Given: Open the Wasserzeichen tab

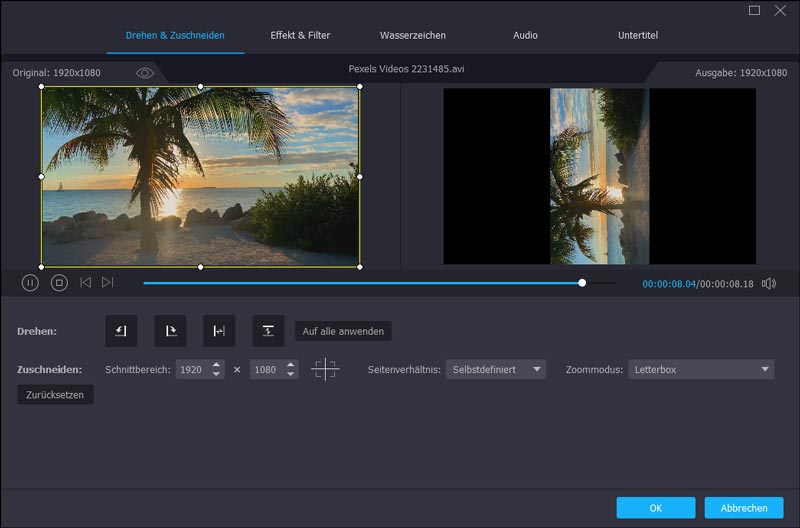Looking at the screenshot, I should 412,35.
